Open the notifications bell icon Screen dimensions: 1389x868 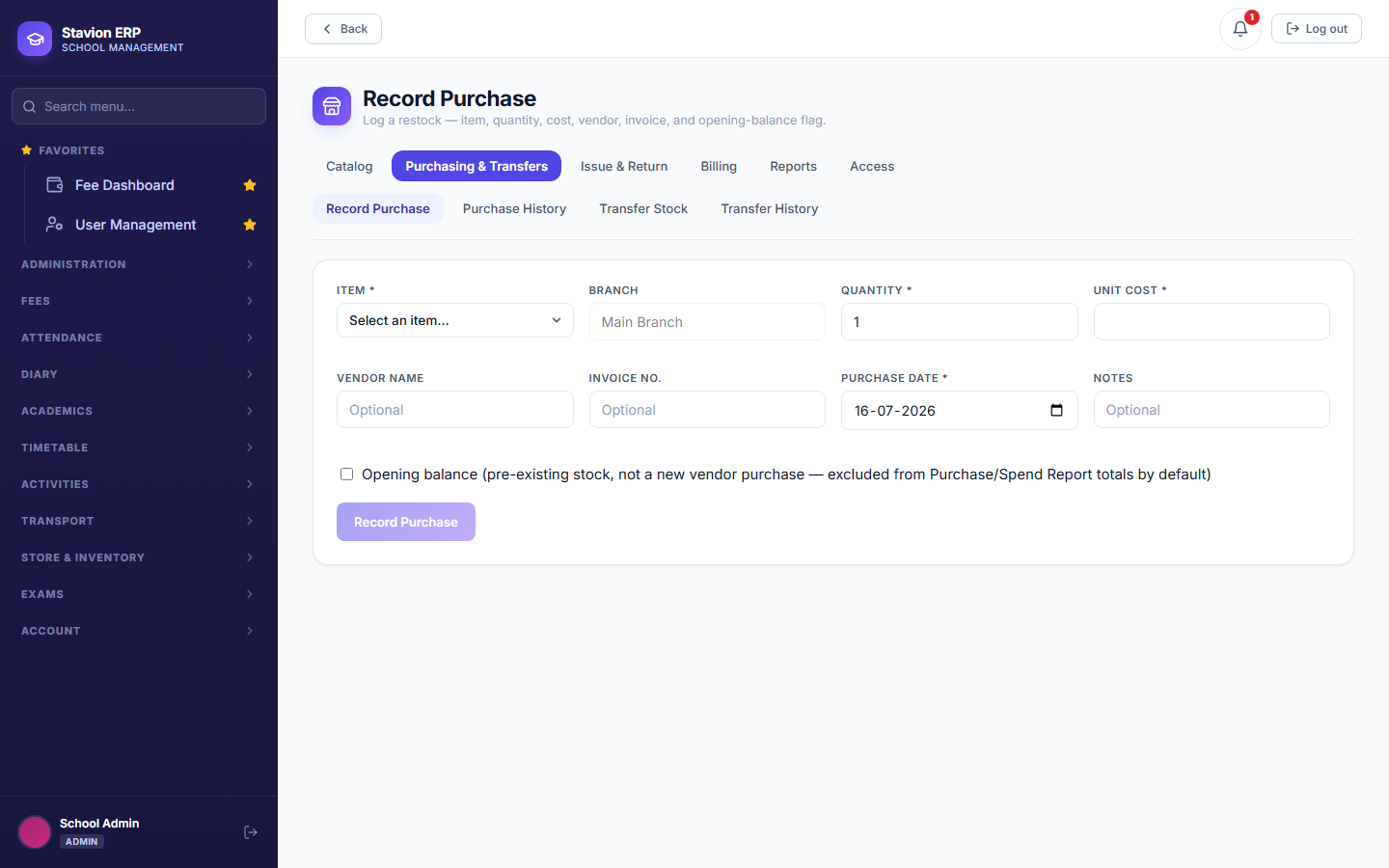[x=1239, y=29]
